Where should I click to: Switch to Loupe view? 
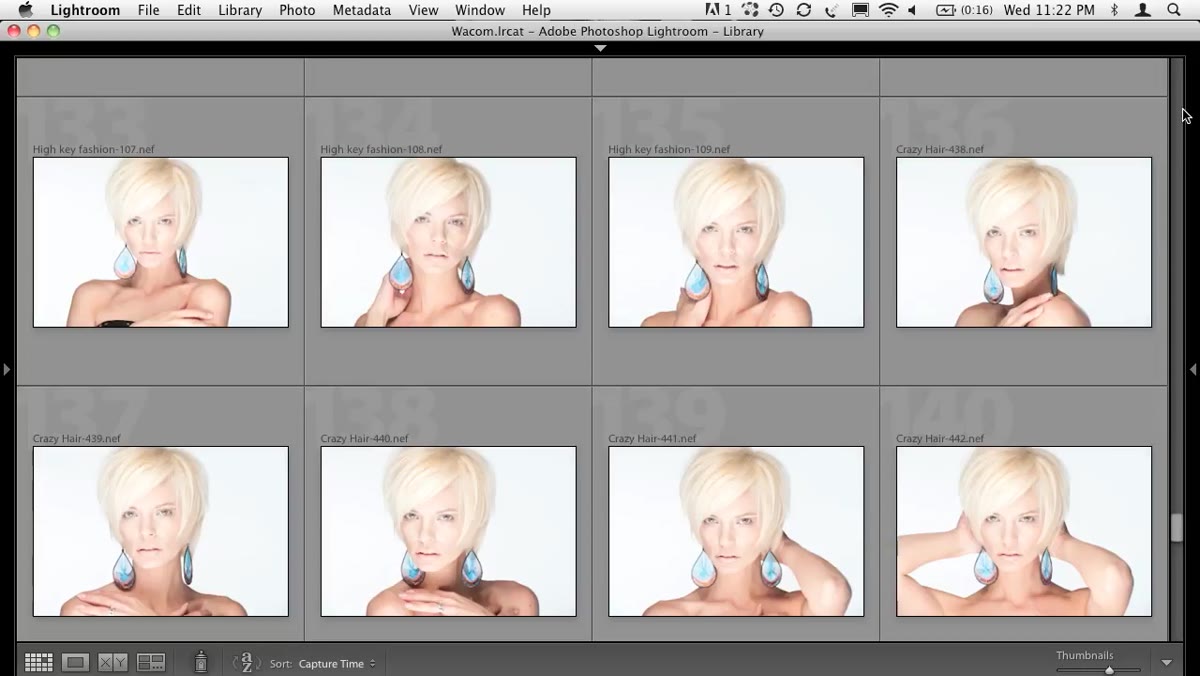click(76, 662)
